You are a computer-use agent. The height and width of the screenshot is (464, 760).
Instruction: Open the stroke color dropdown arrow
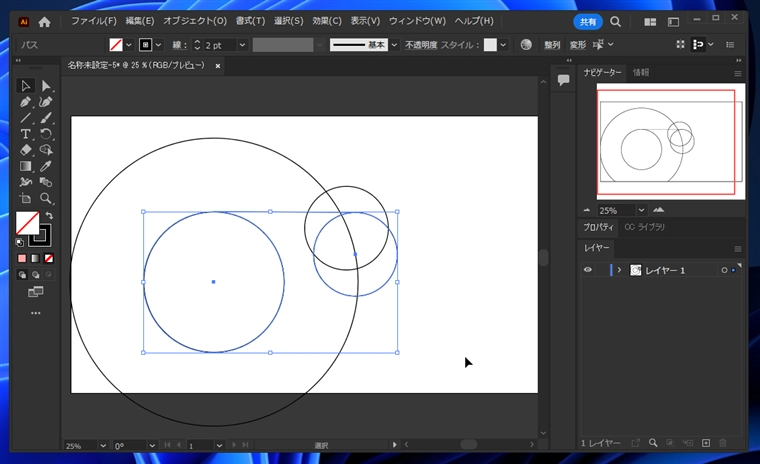(158, 45)
